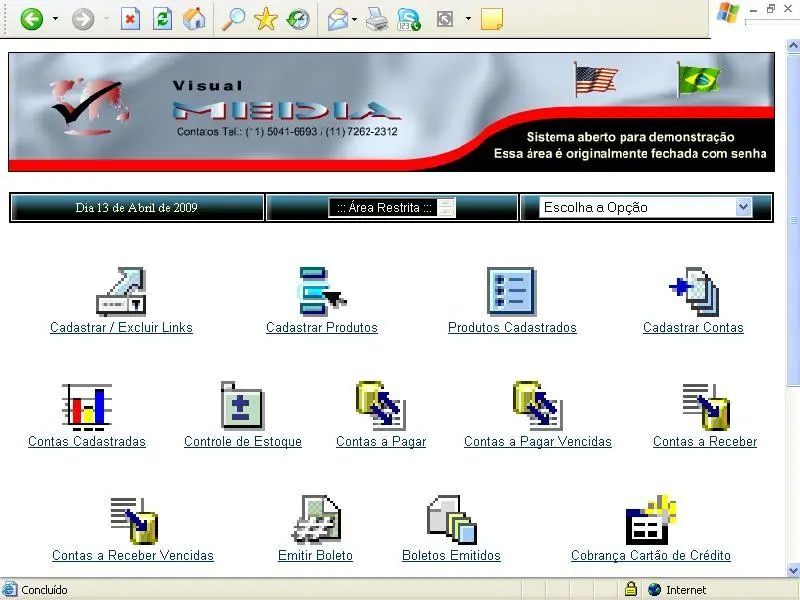
Task: Click the 'Cadastrar / Excluir Links' icon
Action: (x=121, y=291)
